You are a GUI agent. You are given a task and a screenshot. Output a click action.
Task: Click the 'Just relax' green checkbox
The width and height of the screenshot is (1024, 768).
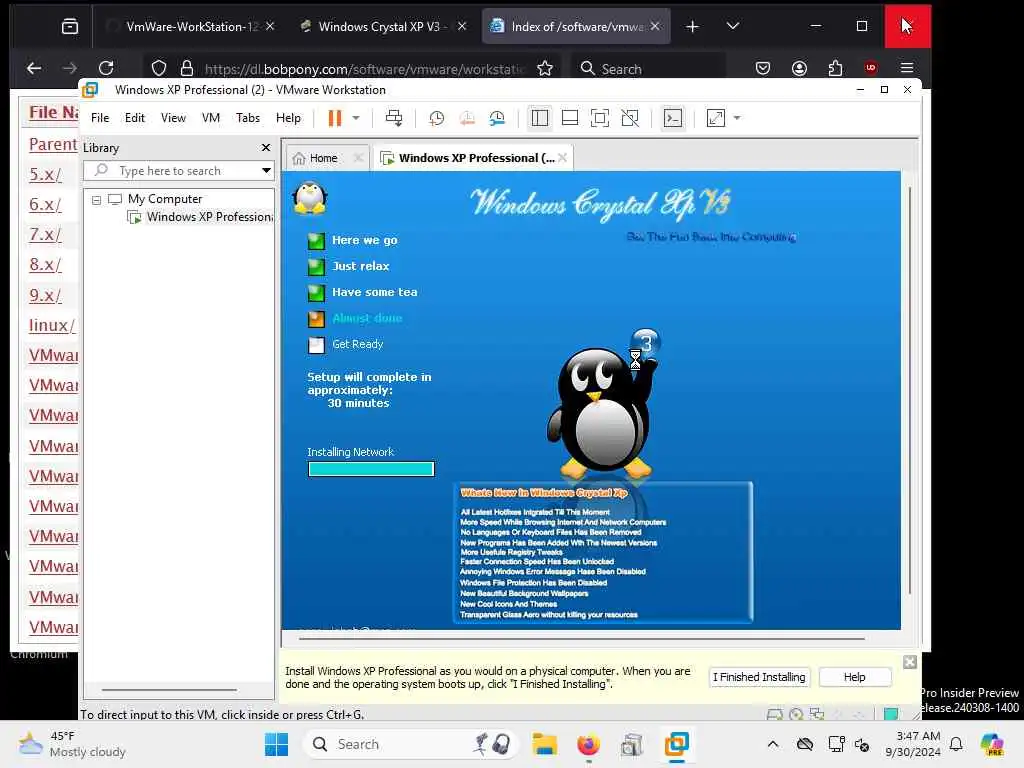pos(316,266)
